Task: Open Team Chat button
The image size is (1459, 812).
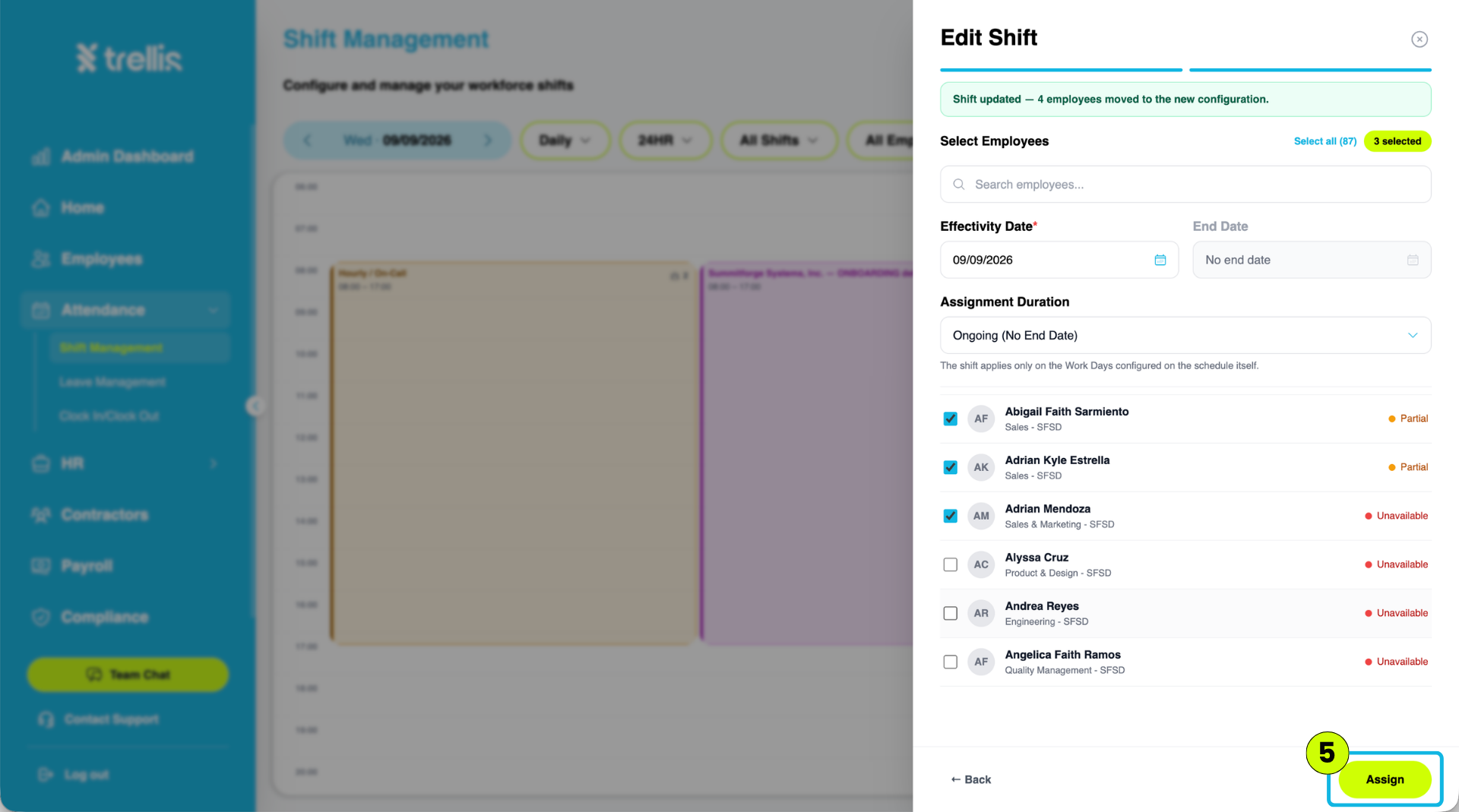Action: tap(128, 675)
